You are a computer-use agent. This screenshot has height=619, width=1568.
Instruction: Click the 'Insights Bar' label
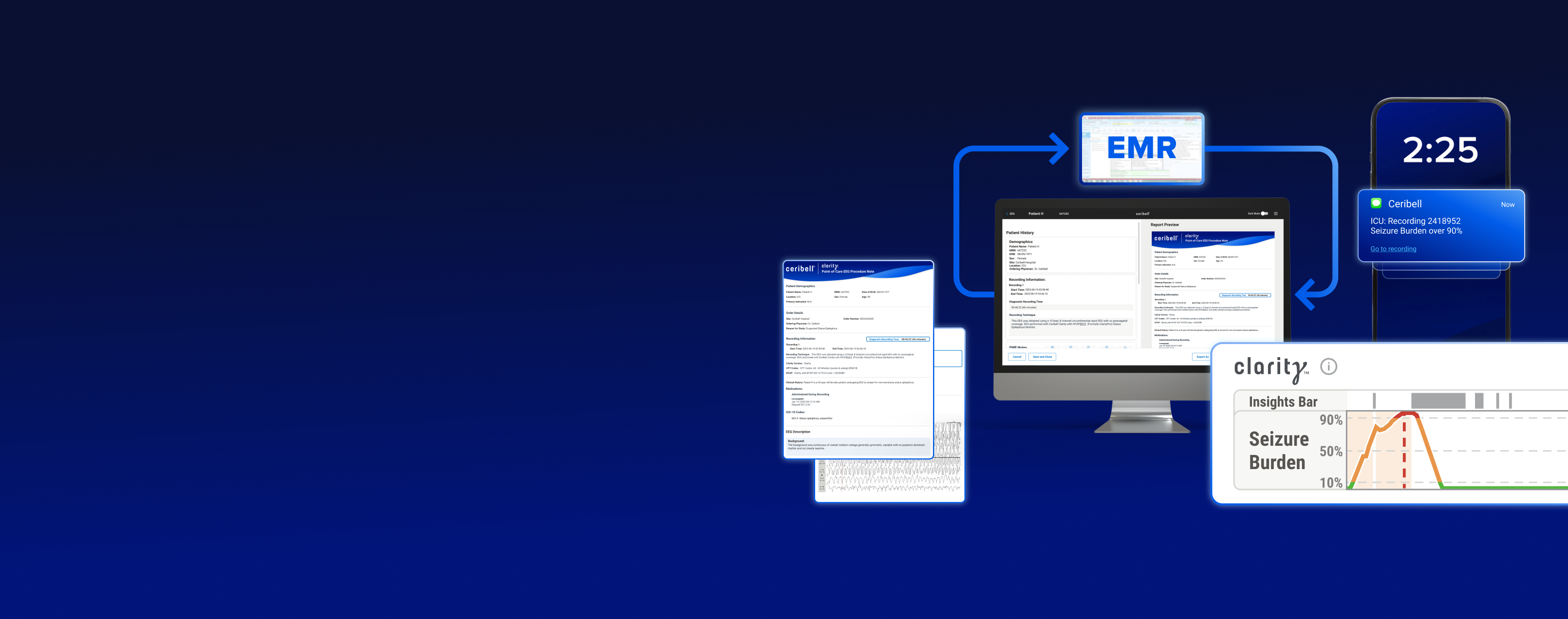click(x=1283, y=401)
